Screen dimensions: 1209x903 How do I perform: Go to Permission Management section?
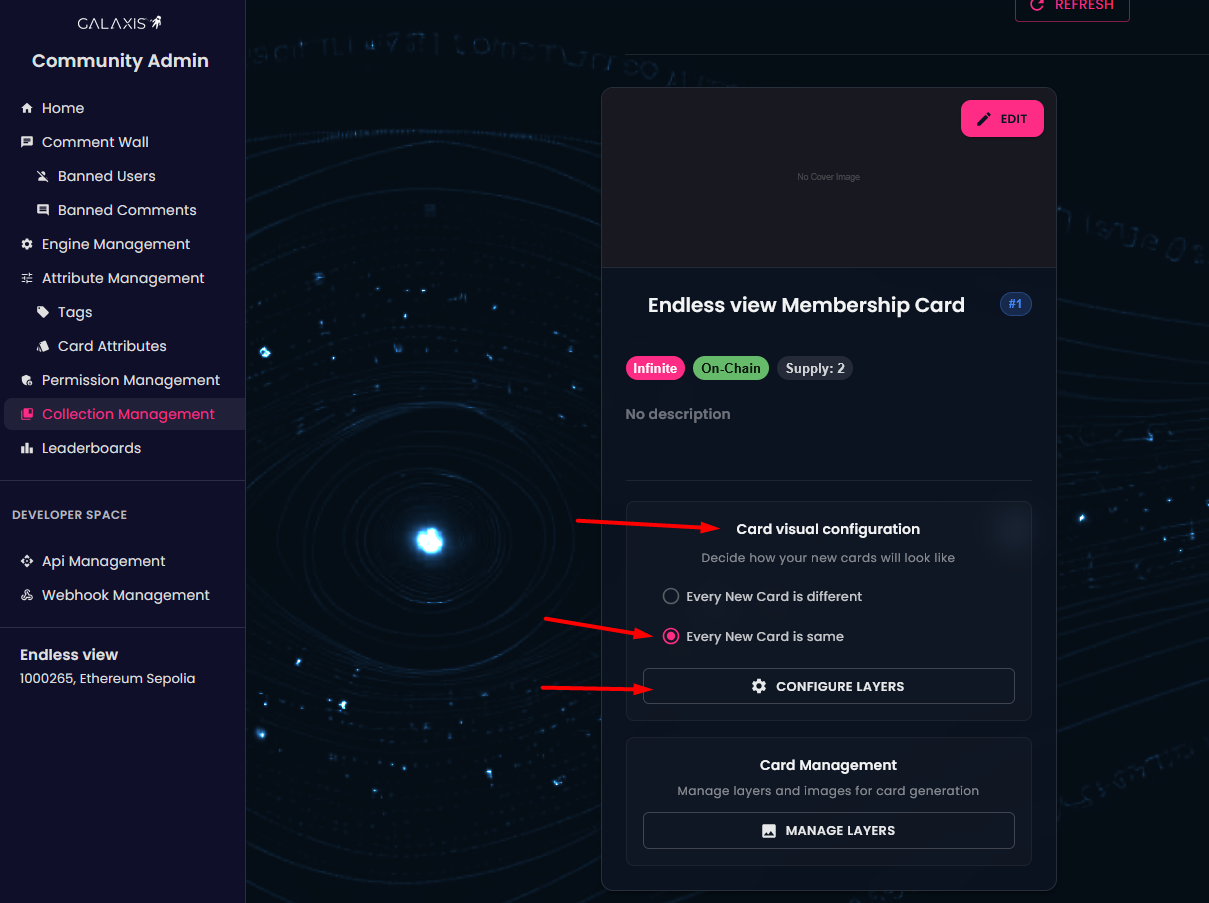click(130, 380)
